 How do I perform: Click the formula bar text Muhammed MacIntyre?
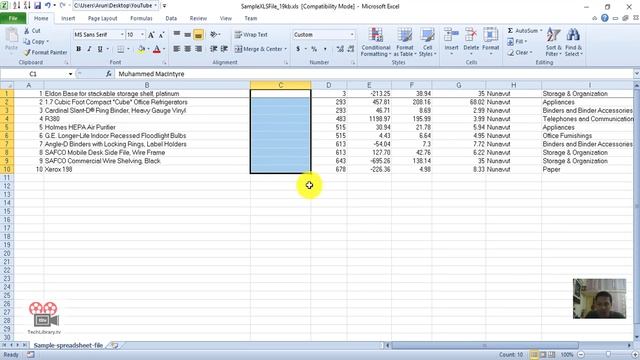(151, 74)
